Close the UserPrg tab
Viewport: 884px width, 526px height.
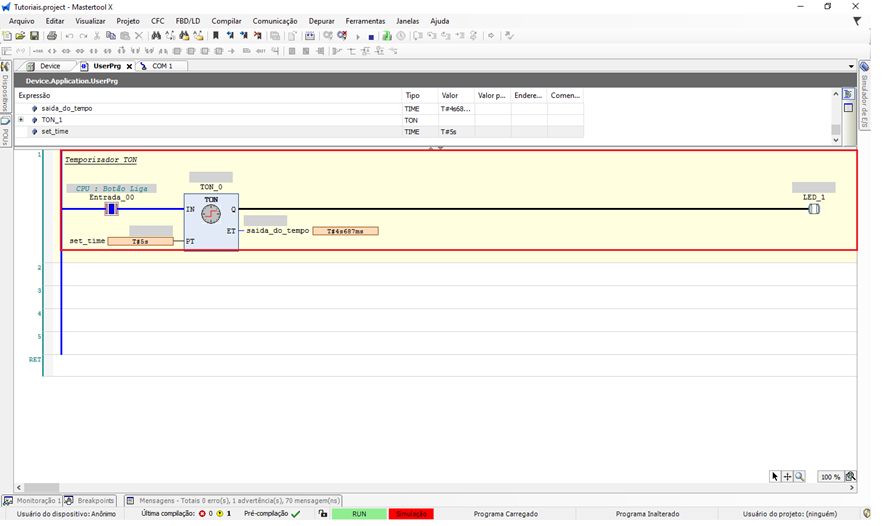[x=129, y=66]
